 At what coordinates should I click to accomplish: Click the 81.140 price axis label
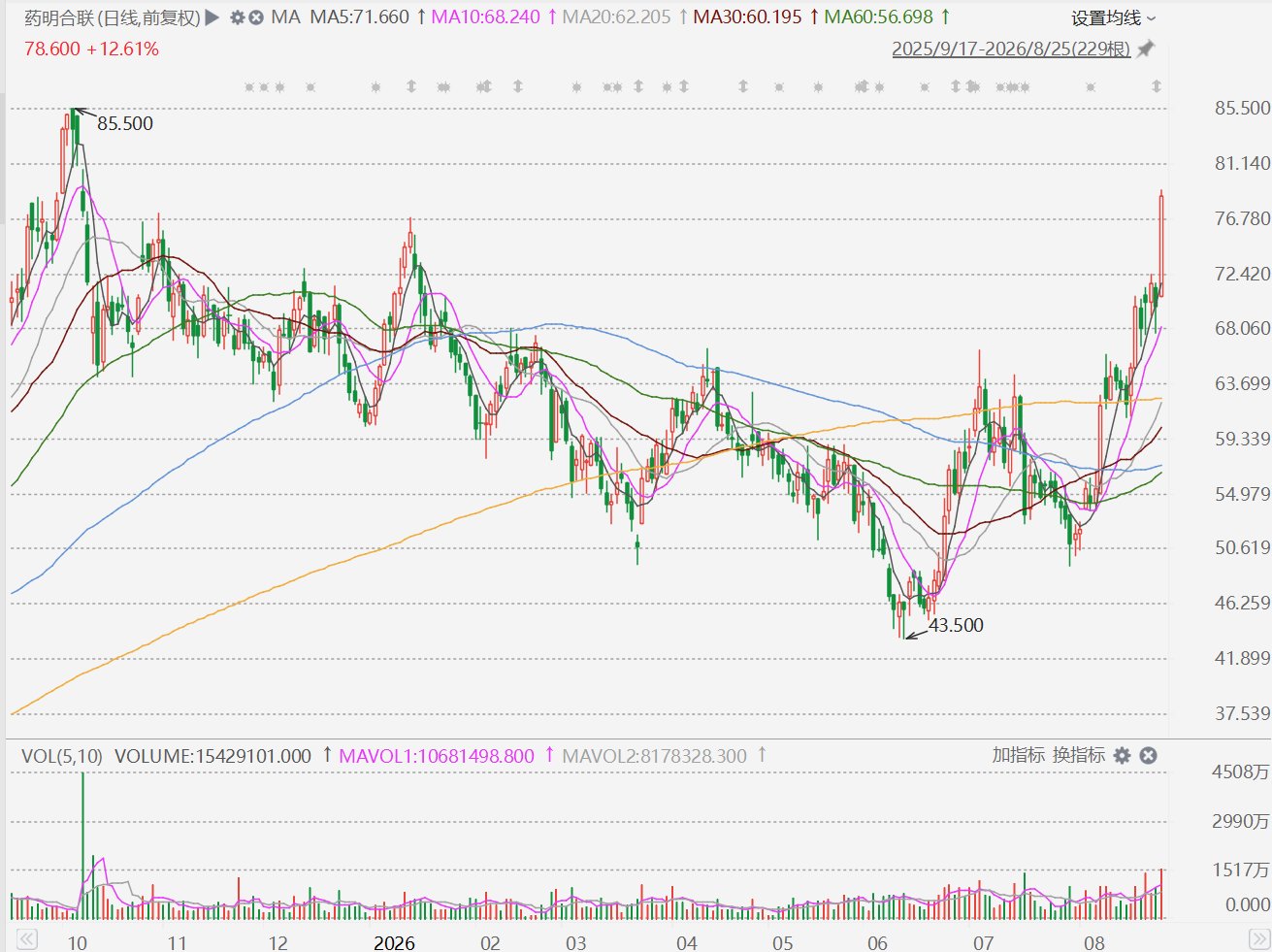(x=1242, y=163)
